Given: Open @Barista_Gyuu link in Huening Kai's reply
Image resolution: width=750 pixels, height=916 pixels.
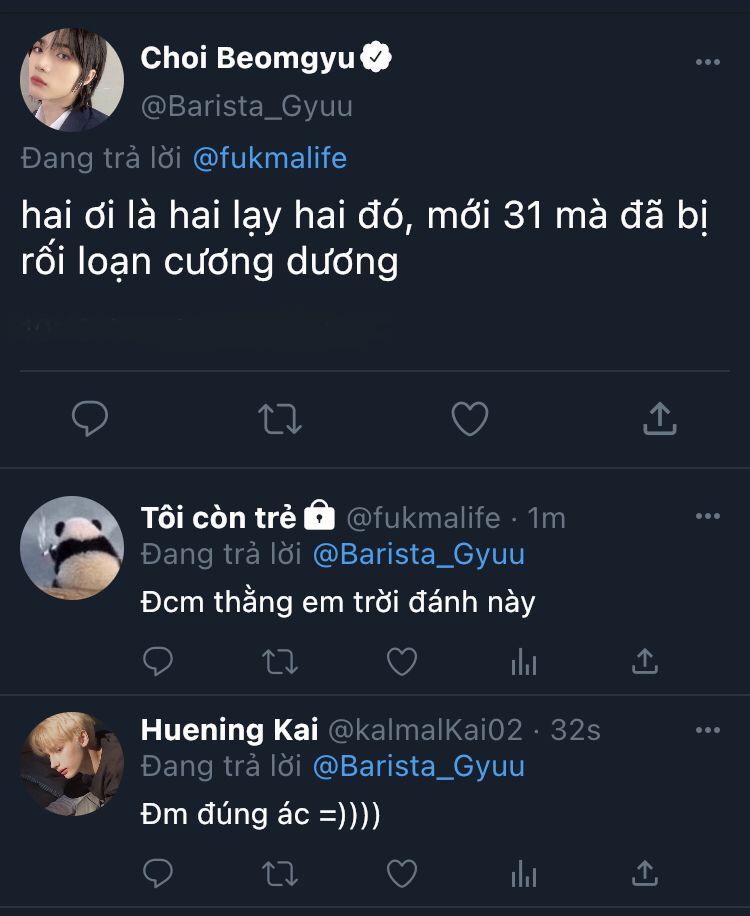Looking at the screenshot, I should pyautogui.click(x=418, y=767).
